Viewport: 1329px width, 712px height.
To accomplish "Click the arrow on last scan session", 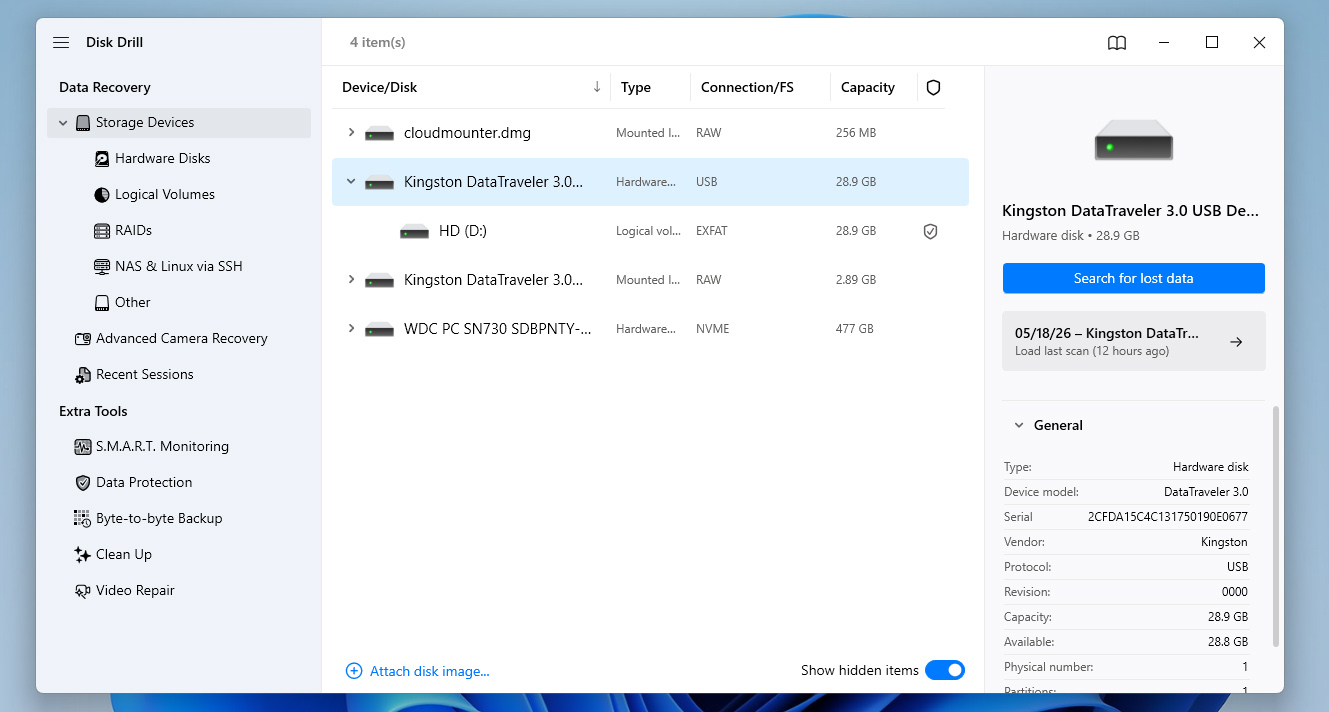I will pyautogui.click(x=1236, y=342).
